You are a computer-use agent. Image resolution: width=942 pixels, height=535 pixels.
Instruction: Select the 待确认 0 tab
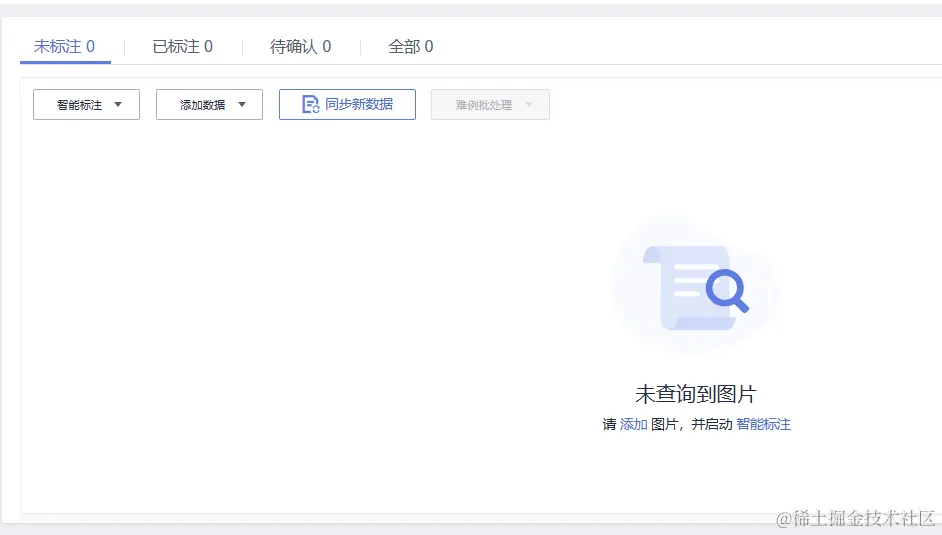(300, 47)
